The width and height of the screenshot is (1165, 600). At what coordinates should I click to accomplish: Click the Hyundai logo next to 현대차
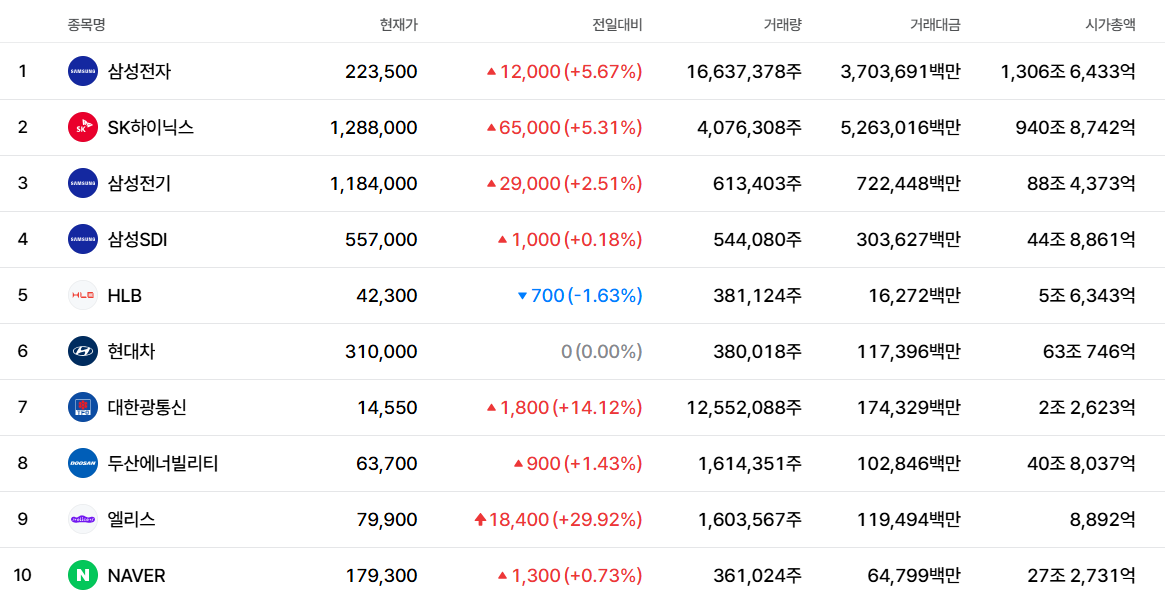pos(82,351)
